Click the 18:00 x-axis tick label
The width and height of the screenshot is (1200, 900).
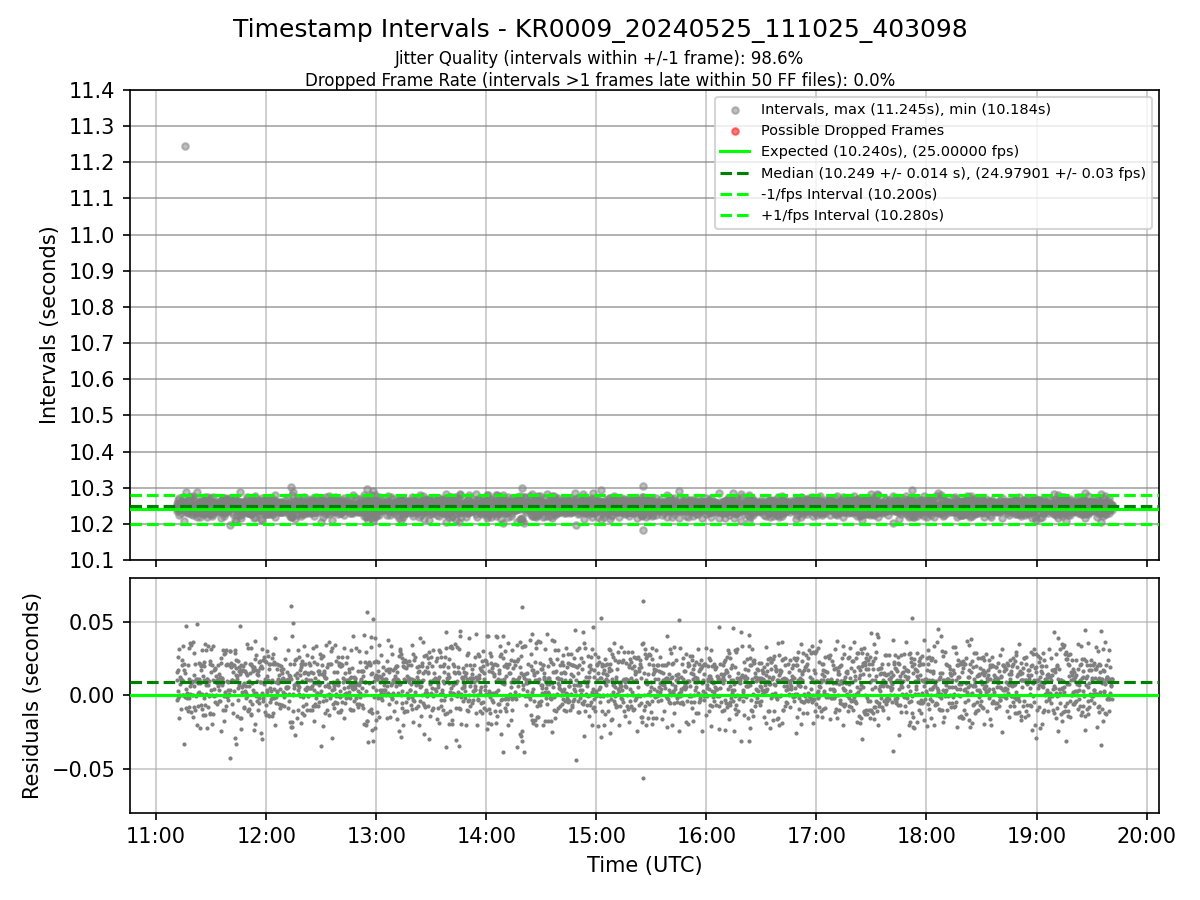(x=925, y=834)
